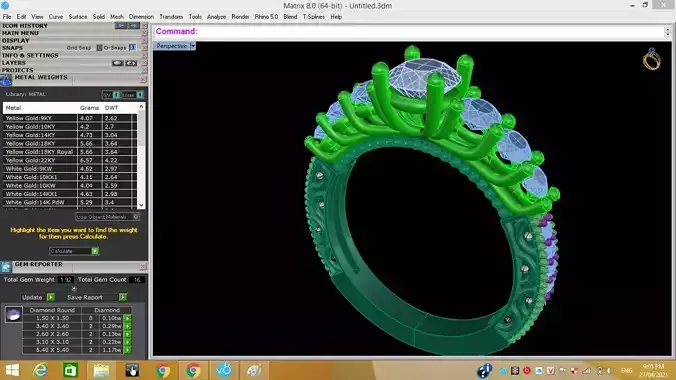Click green arrow beside Update

point(51,297)
